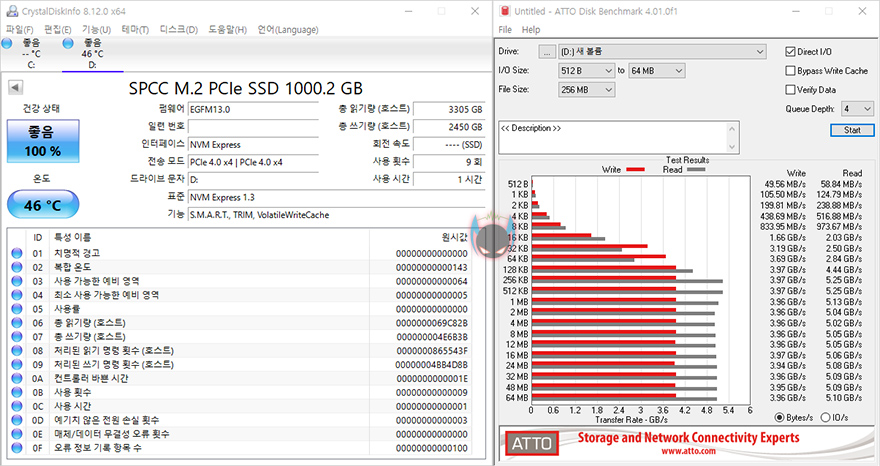Click status orb for attribute 0A row
Viewport: 880px width, 466px height.
[17, 378]
